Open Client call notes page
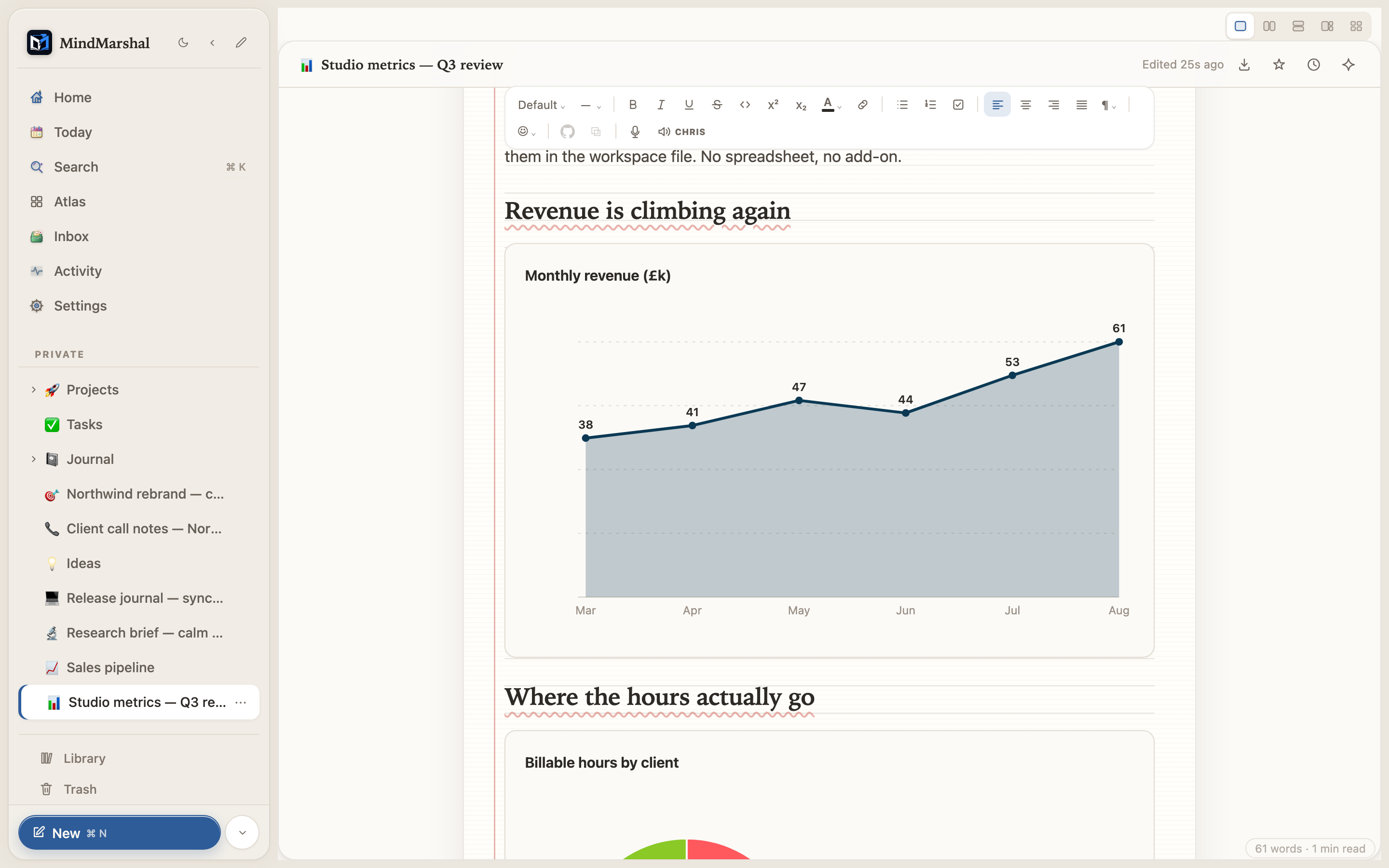The image size is (1389, 868). click(x=139, y=529)
